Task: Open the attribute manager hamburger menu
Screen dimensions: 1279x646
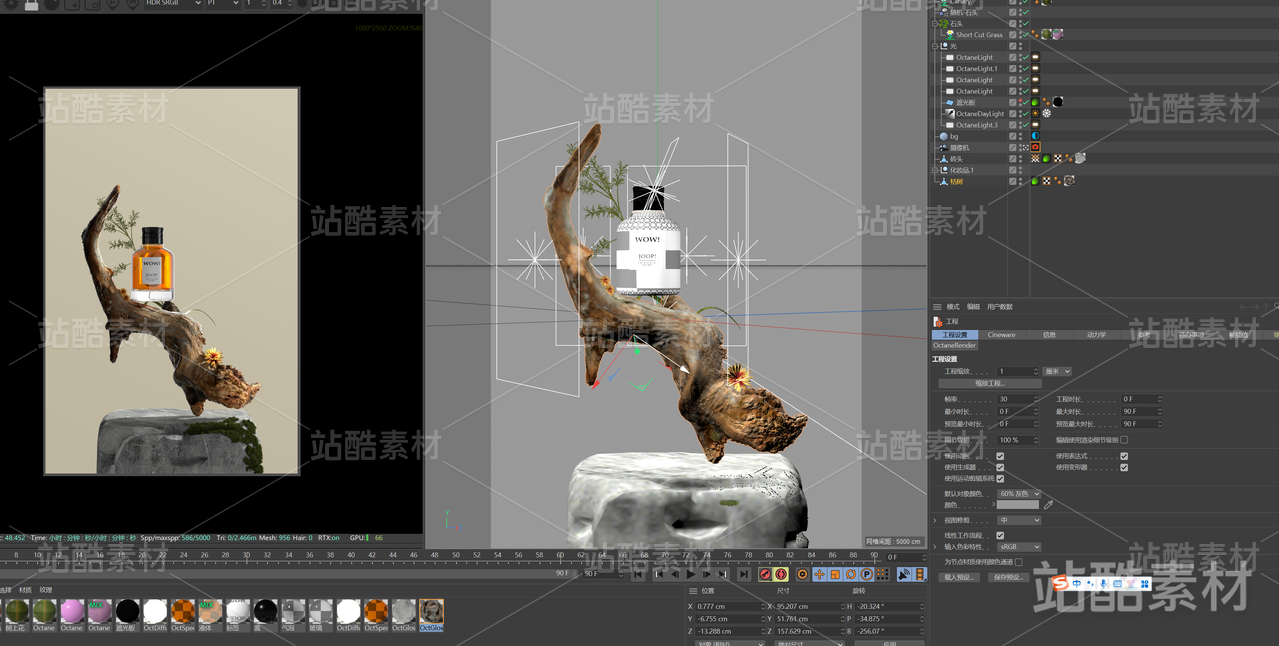Action: coord(937,307)
